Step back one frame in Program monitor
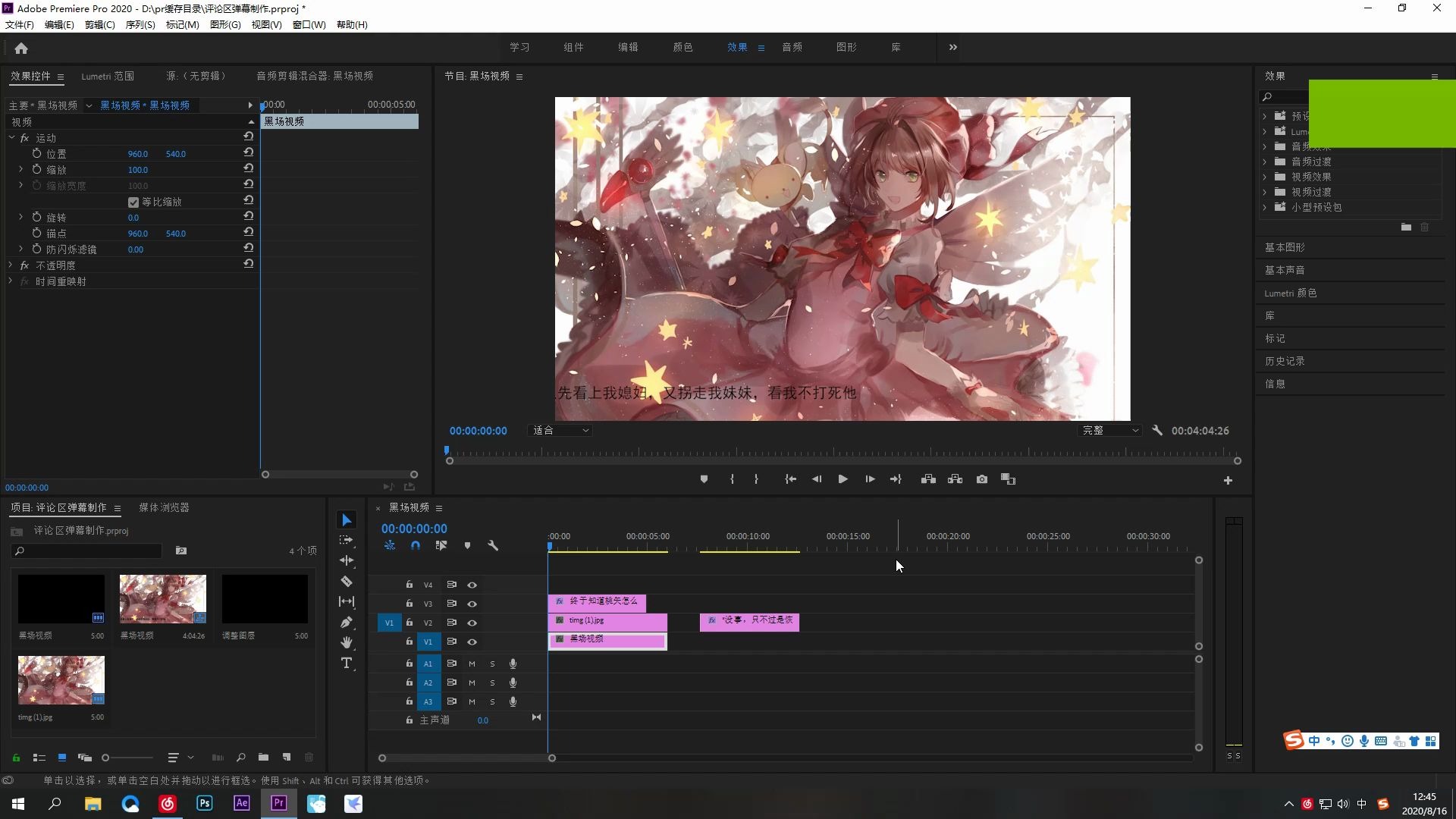The height and width of the screenshot is (819, 1456). pyautogui.click(x=816, y=479)
